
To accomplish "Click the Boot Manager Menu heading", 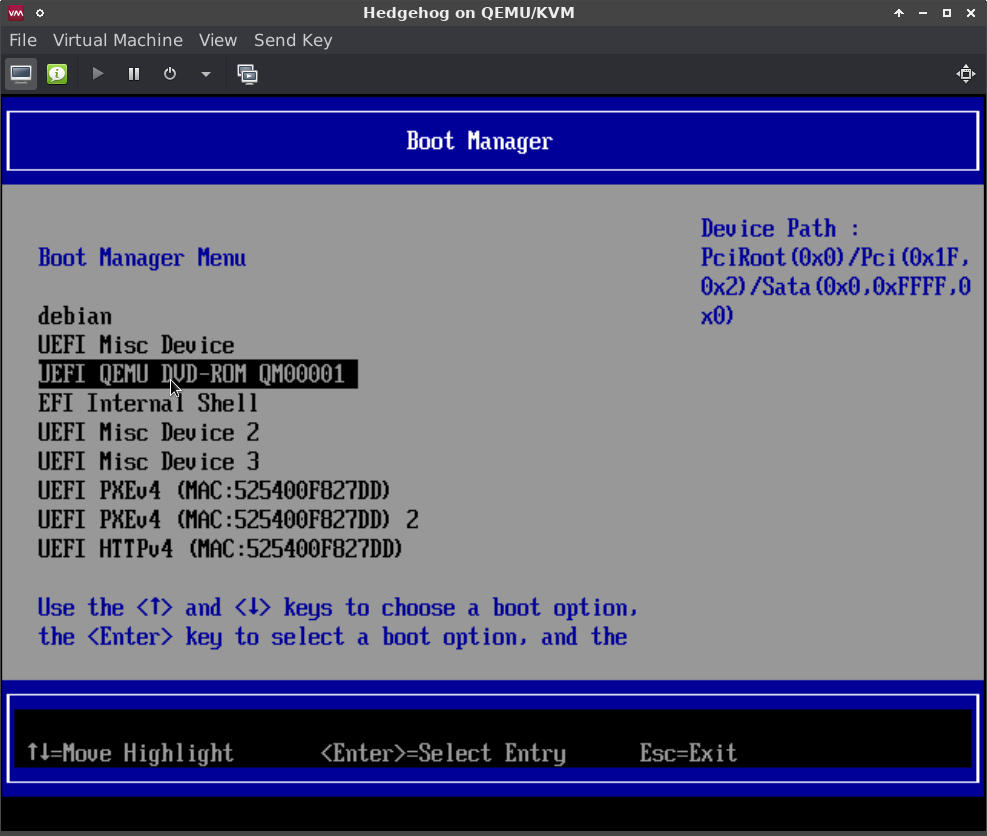I will click(x=142, y=258).
